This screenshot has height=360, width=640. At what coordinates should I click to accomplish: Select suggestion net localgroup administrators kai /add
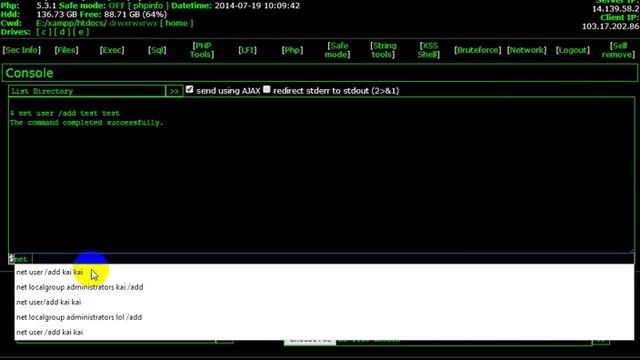tap(80, 287)
